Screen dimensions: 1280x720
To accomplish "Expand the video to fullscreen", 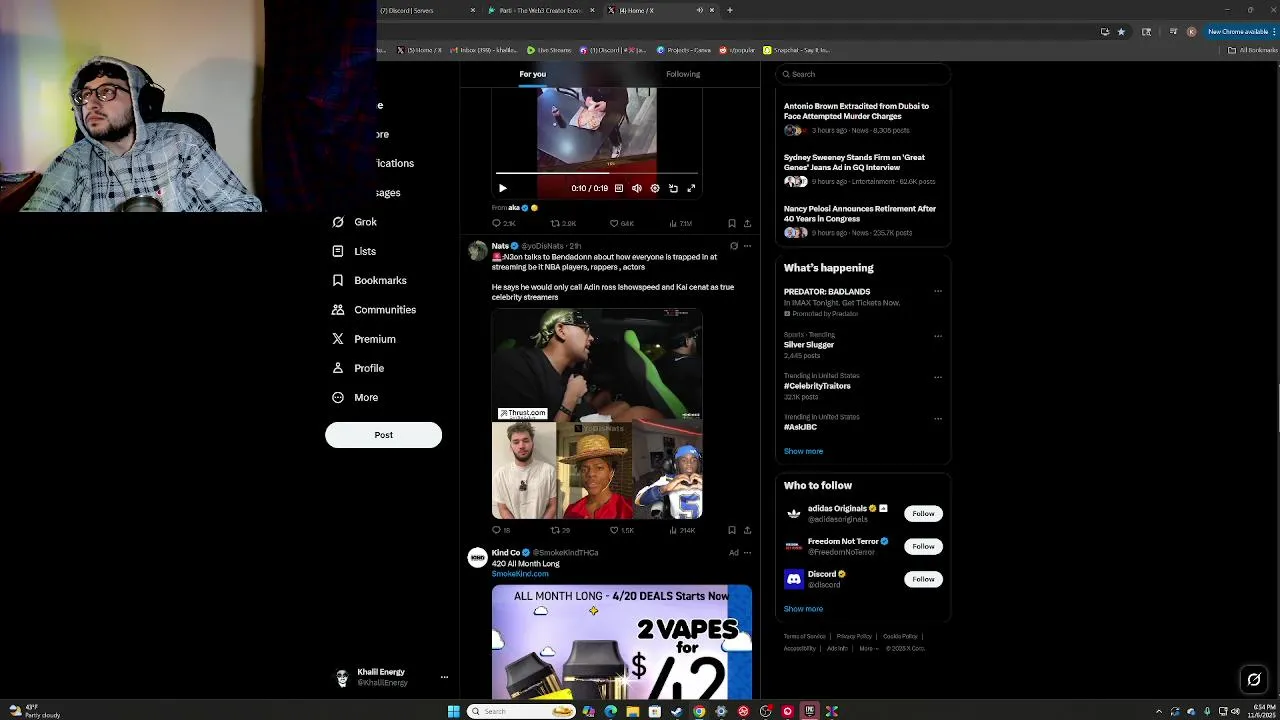I will pos(691,188).
